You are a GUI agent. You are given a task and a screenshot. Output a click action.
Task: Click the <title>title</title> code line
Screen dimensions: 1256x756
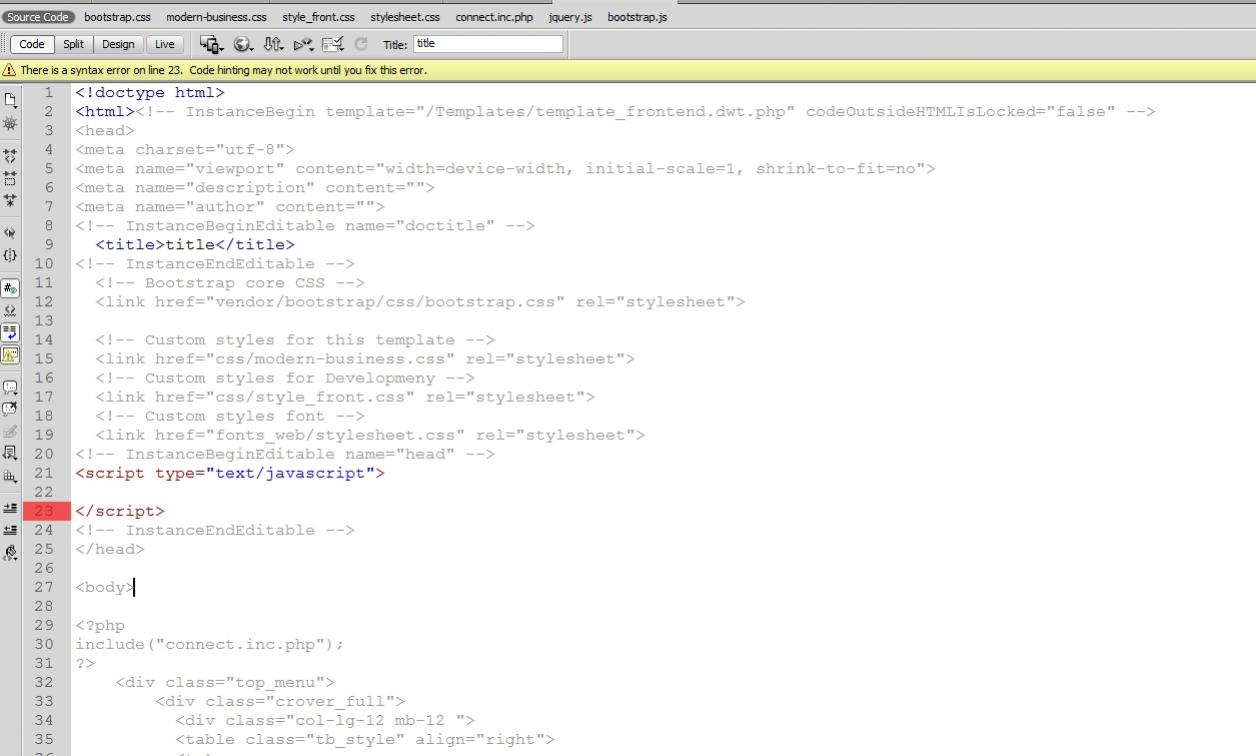point(195,245)
